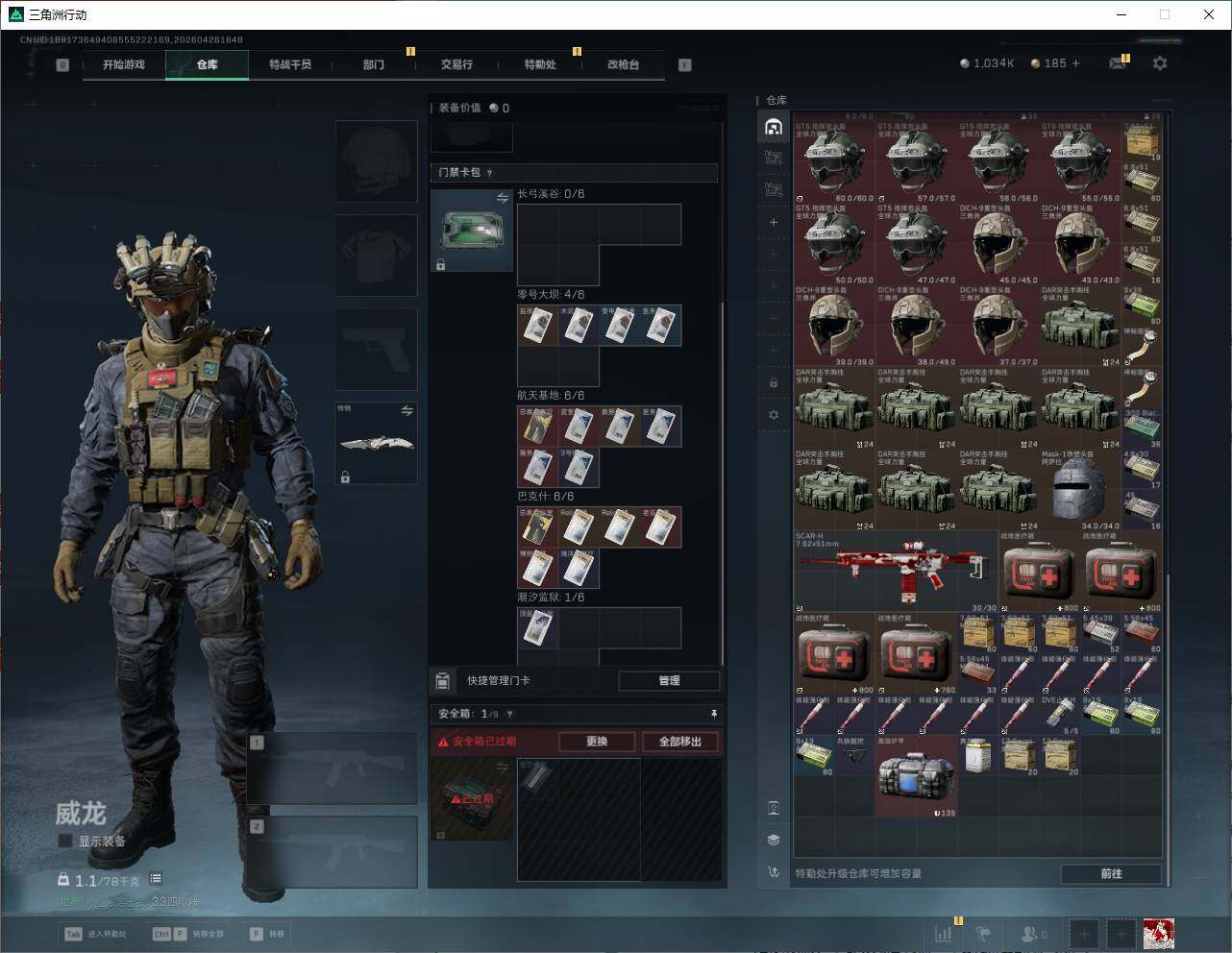Click the warehouse sidebar lock icon
Image resolution: width=1232 pixels, height=953 pixels.
[x=774, y=383]
